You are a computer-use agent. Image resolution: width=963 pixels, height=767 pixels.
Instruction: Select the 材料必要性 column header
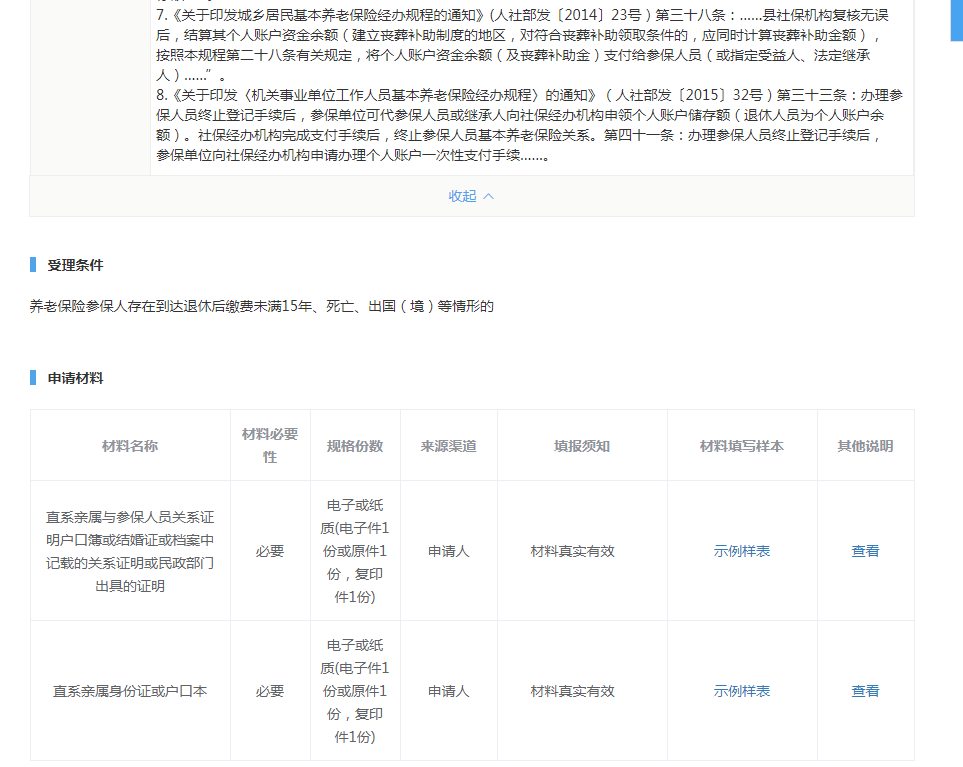pos(270,445)
